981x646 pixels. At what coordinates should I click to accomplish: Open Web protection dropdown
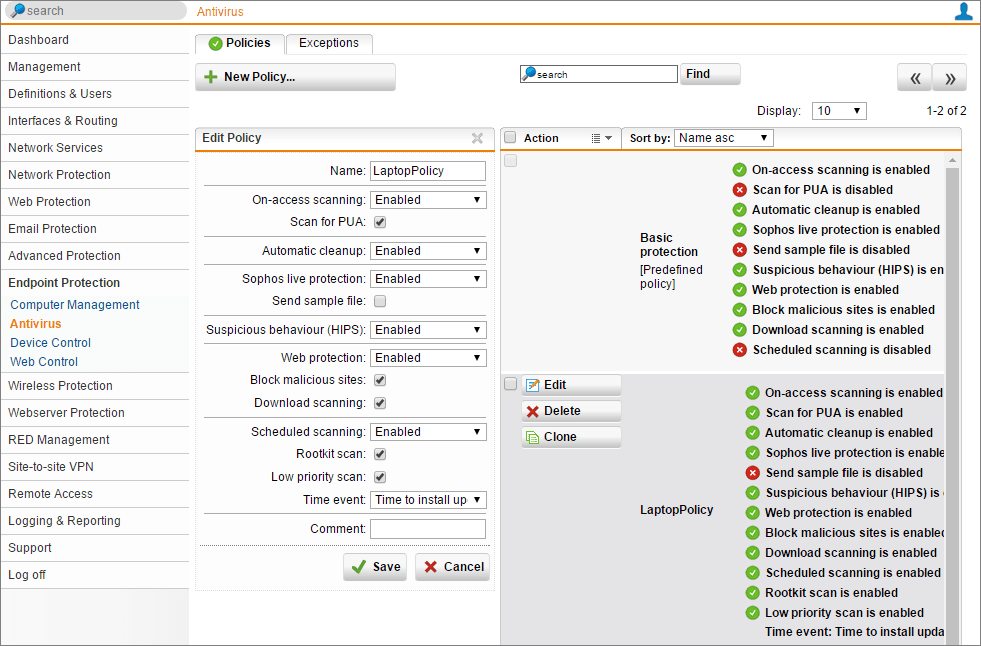pyautogui.click(x=428, y=358)
